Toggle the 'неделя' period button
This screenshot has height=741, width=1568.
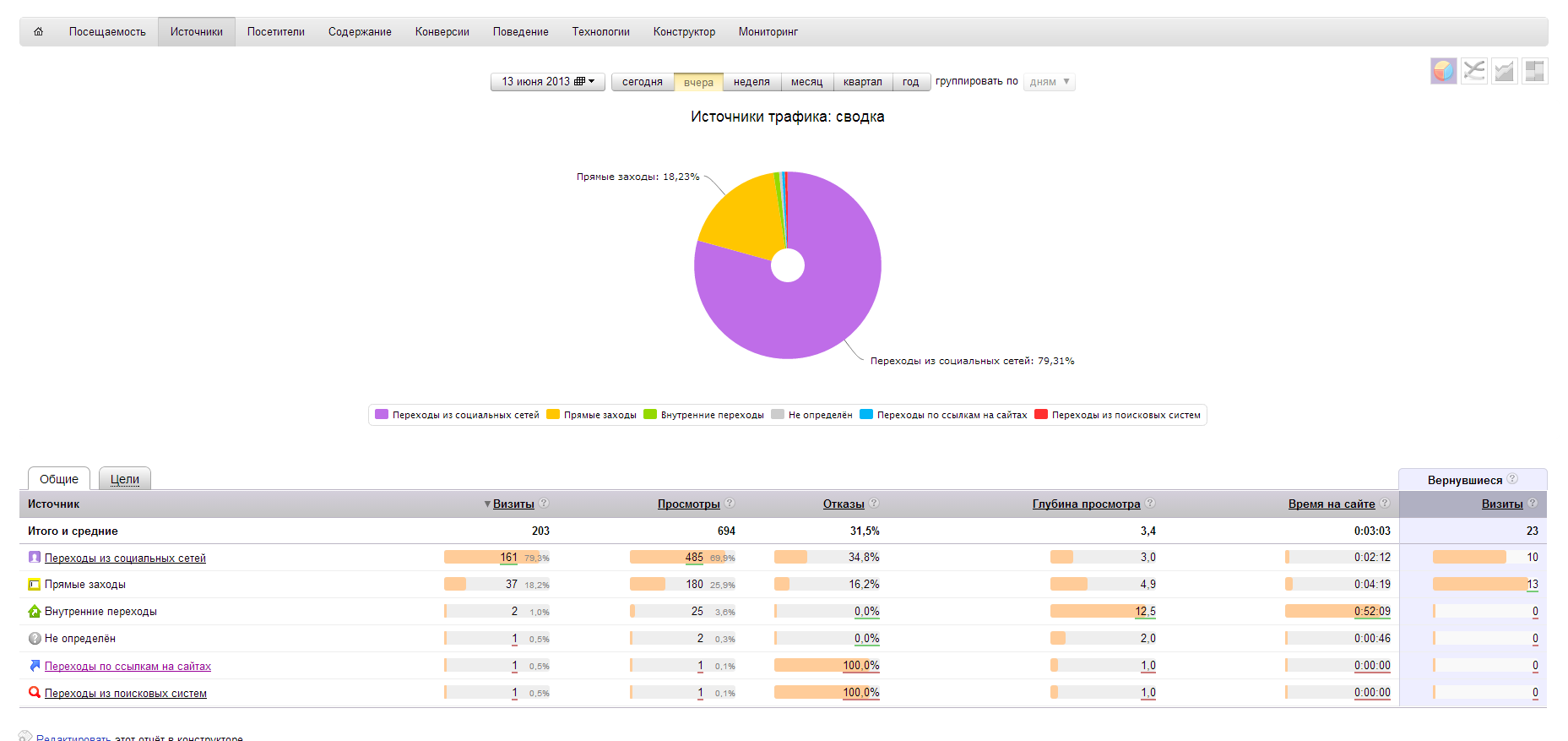pyautogui.click(x=751, y=82)
